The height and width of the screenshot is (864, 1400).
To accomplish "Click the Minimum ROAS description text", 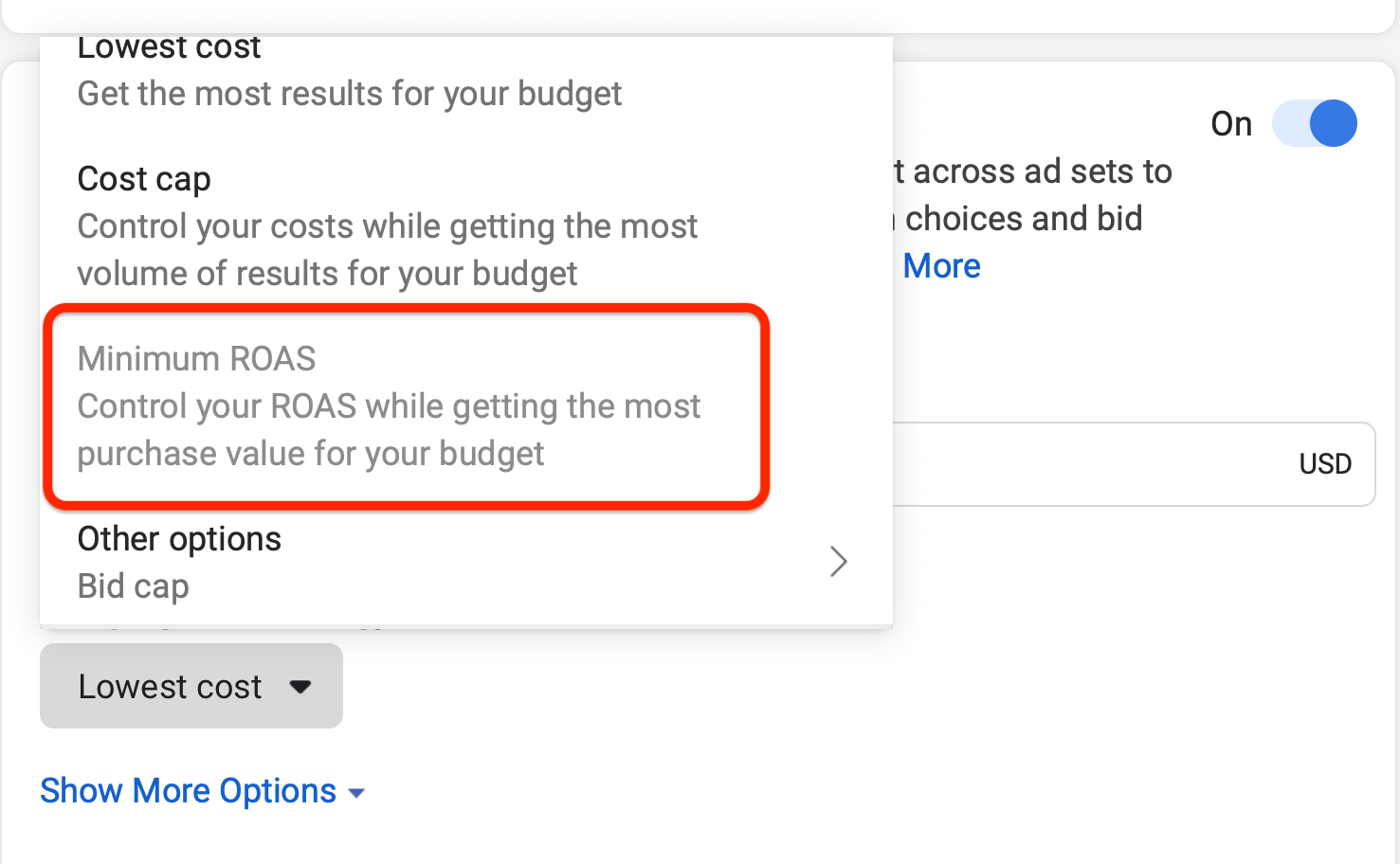I will pos(389,429).
